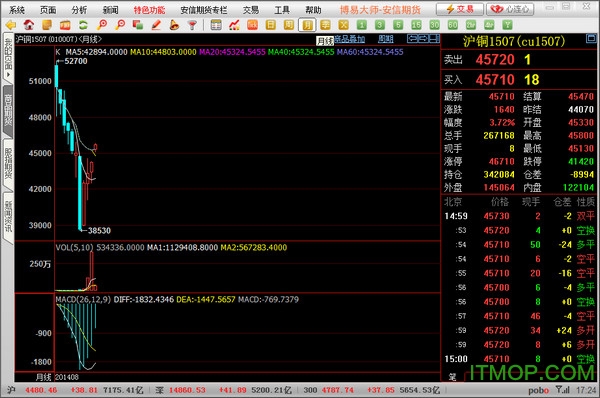Viewport: 600px width, 398px height.
Task: Open the 特色功能 menu
Action: tap(149, 10)
